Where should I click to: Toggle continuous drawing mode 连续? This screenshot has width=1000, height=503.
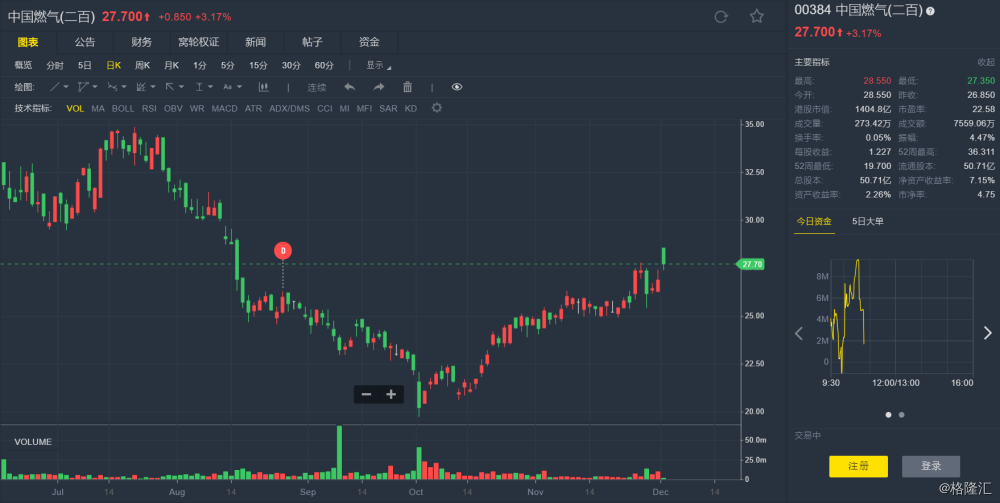(x=317, y=87)
